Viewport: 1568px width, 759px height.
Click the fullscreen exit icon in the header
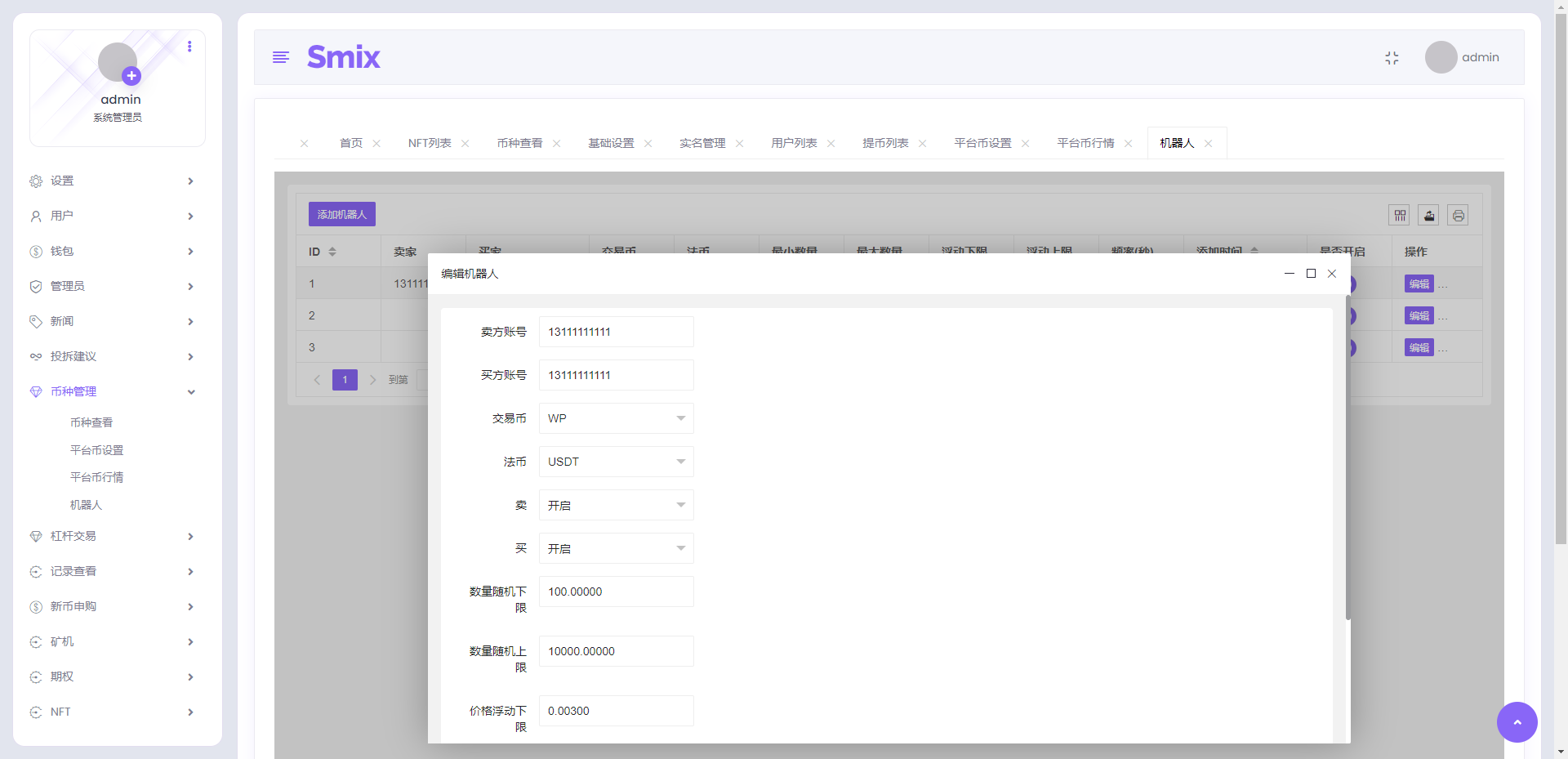coord(1392,57)
